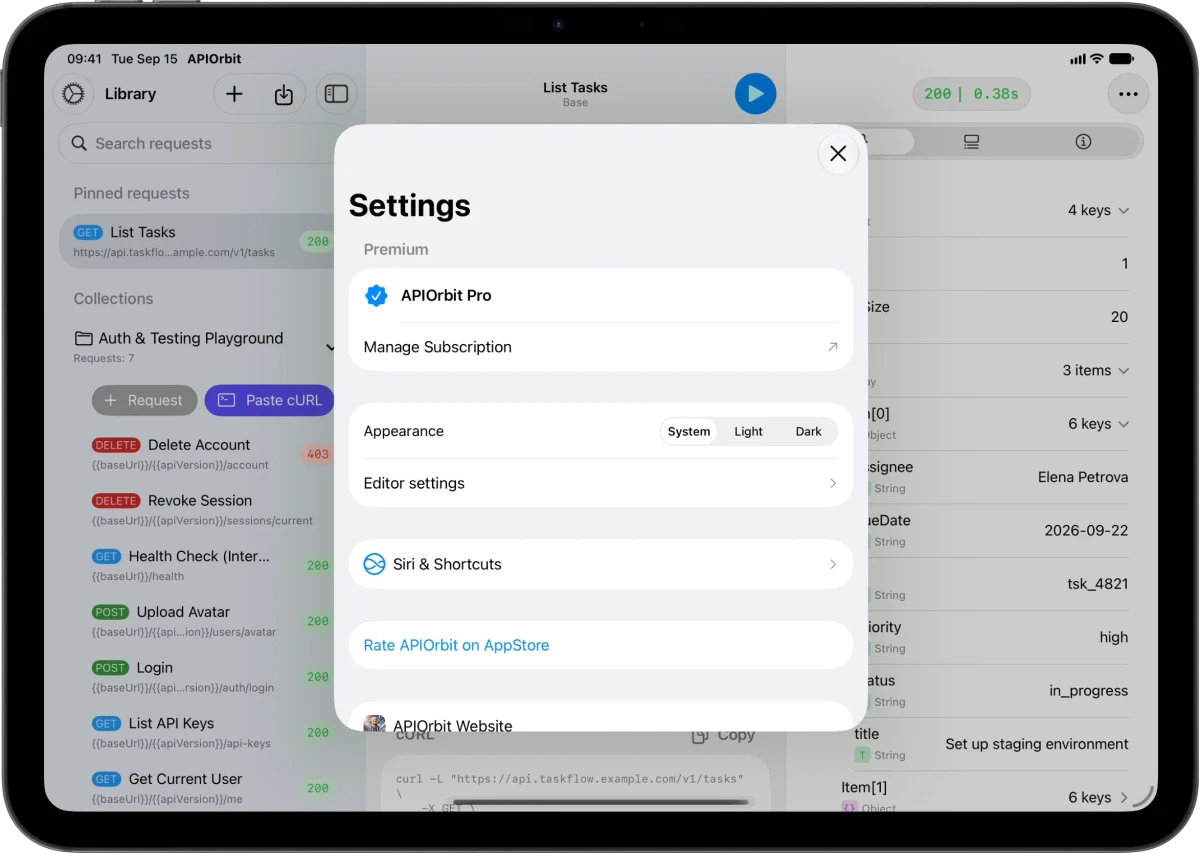
Task: Open the response info tab icon
Action: [x=1083, y=142]
